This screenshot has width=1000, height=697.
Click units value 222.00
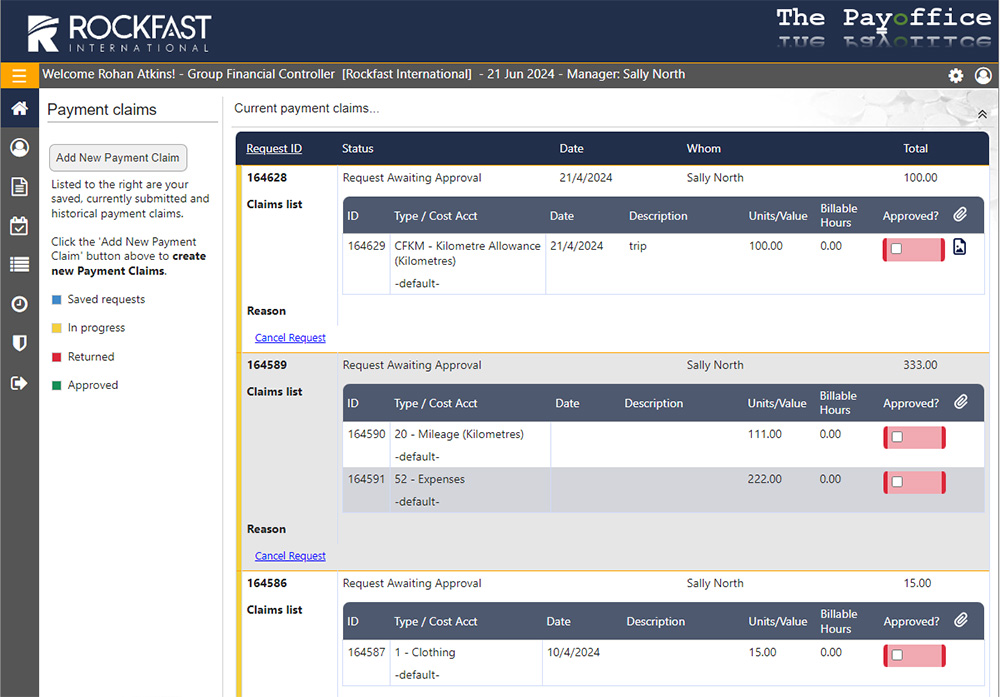point(765,479)
